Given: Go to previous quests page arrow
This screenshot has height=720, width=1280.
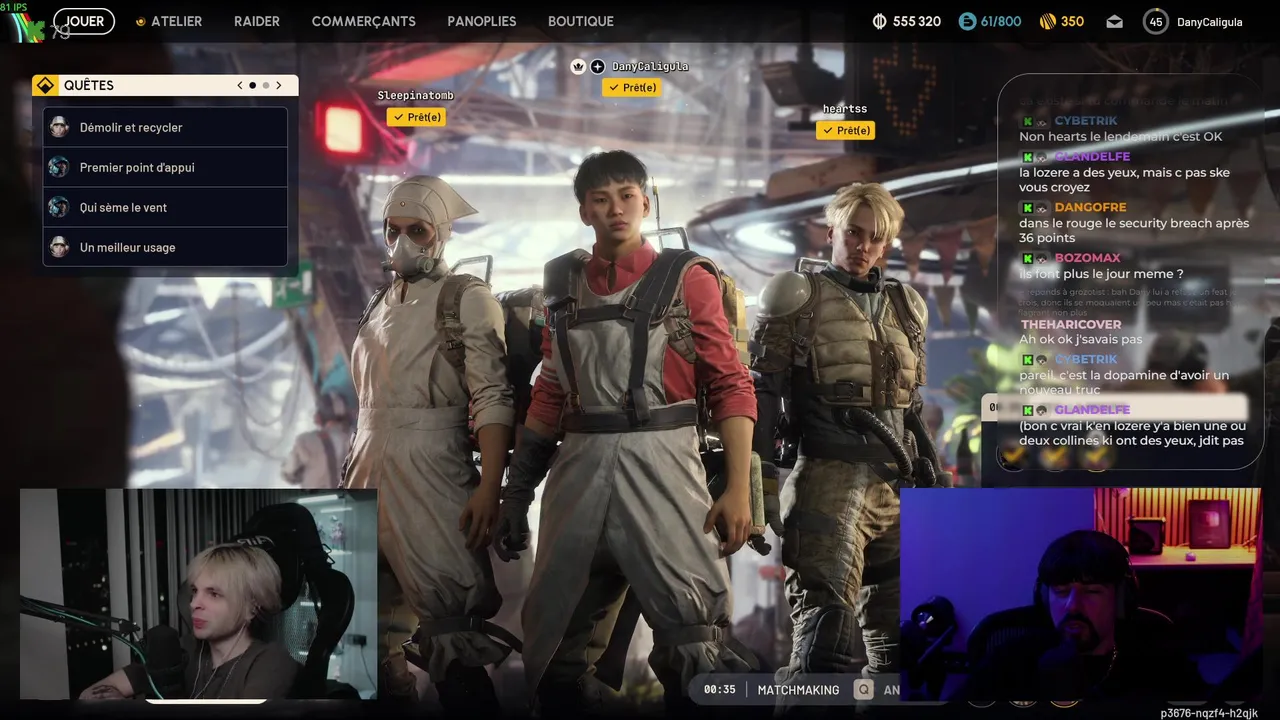Looking at the screenshot, I should point(240,85).
